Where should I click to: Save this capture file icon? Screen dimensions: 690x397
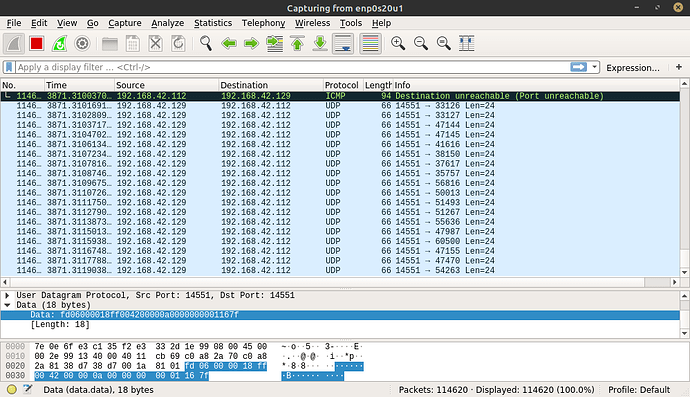pyautogui.click(x=132, y=44)
